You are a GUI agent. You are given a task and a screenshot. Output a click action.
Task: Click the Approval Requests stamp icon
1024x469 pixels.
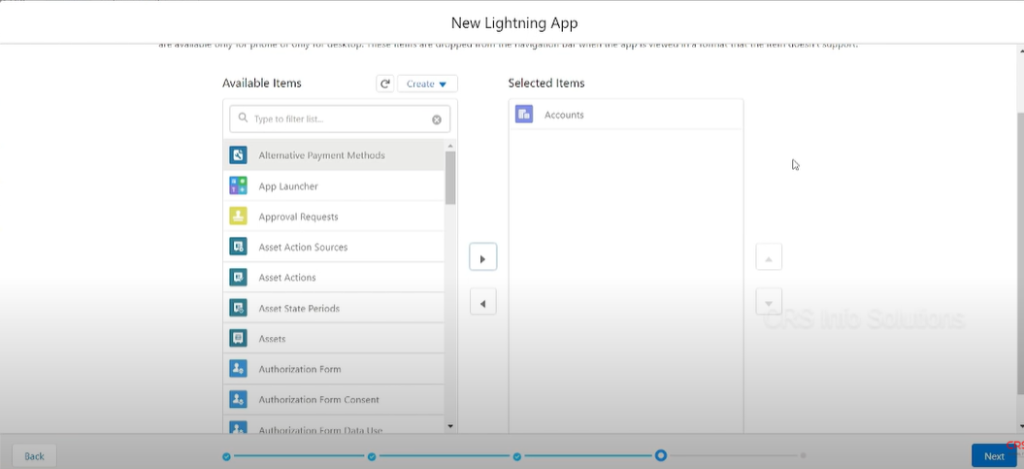(238, 216)
